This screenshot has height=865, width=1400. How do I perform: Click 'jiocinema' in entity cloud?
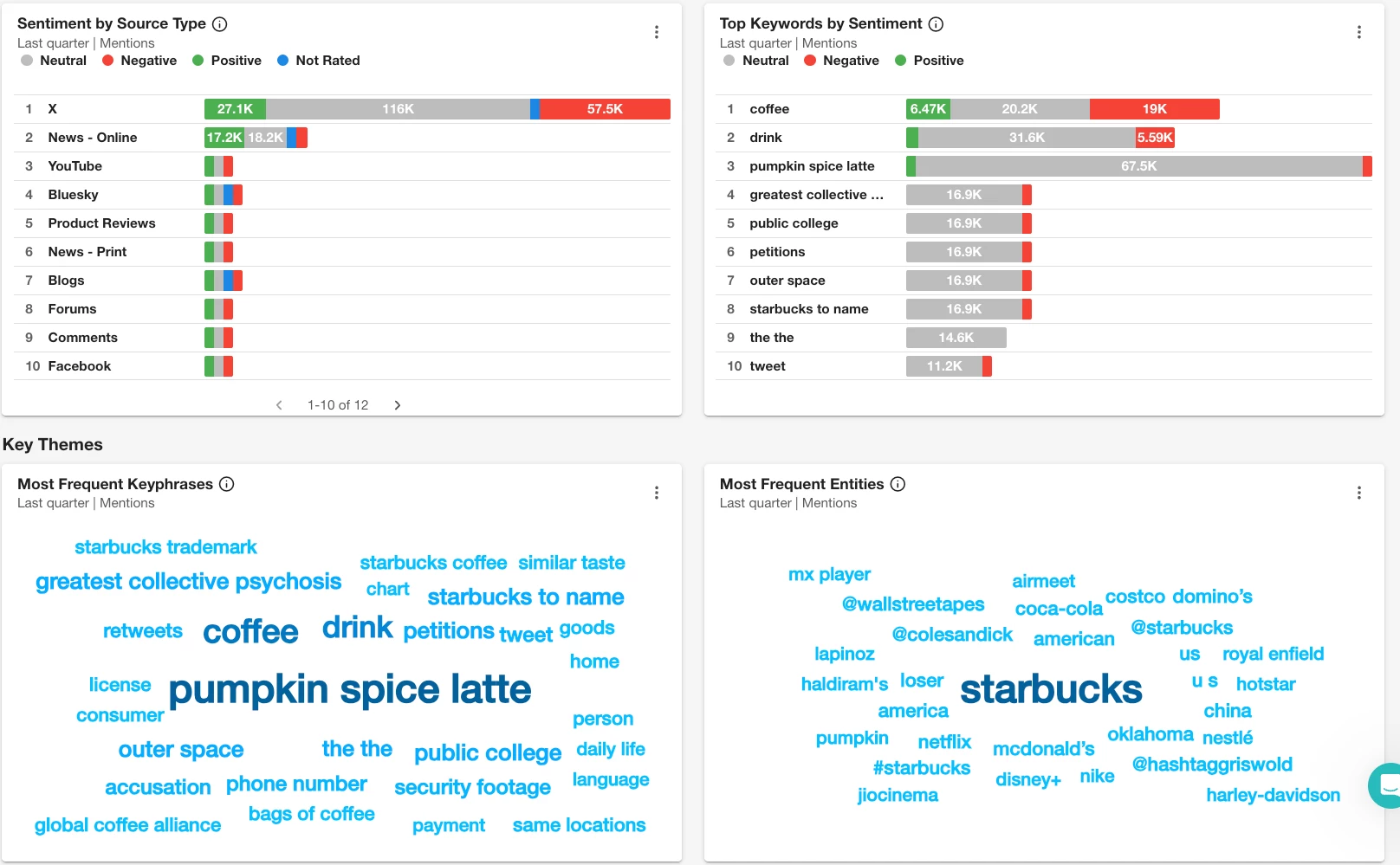pos(898,795)
